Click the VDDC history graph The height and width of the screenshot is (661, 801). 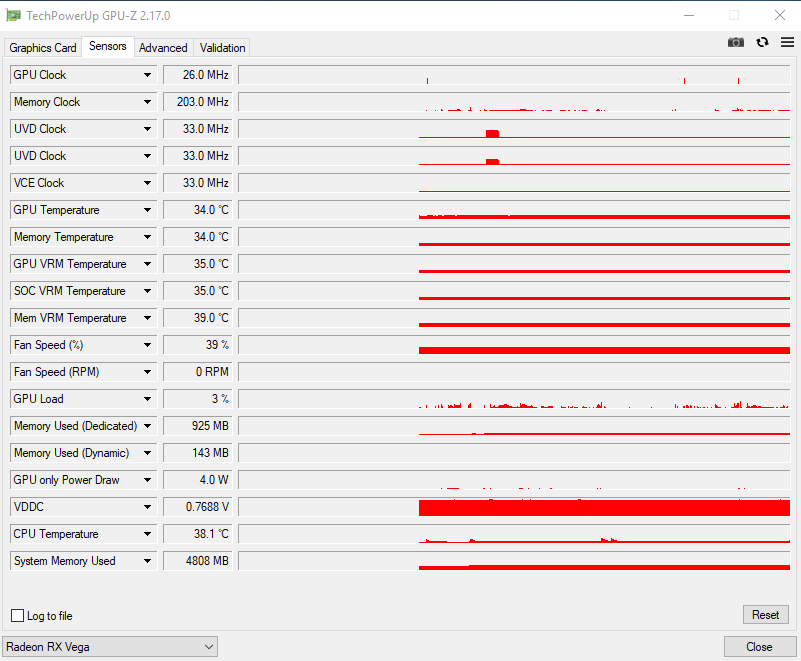click(514, 507)
